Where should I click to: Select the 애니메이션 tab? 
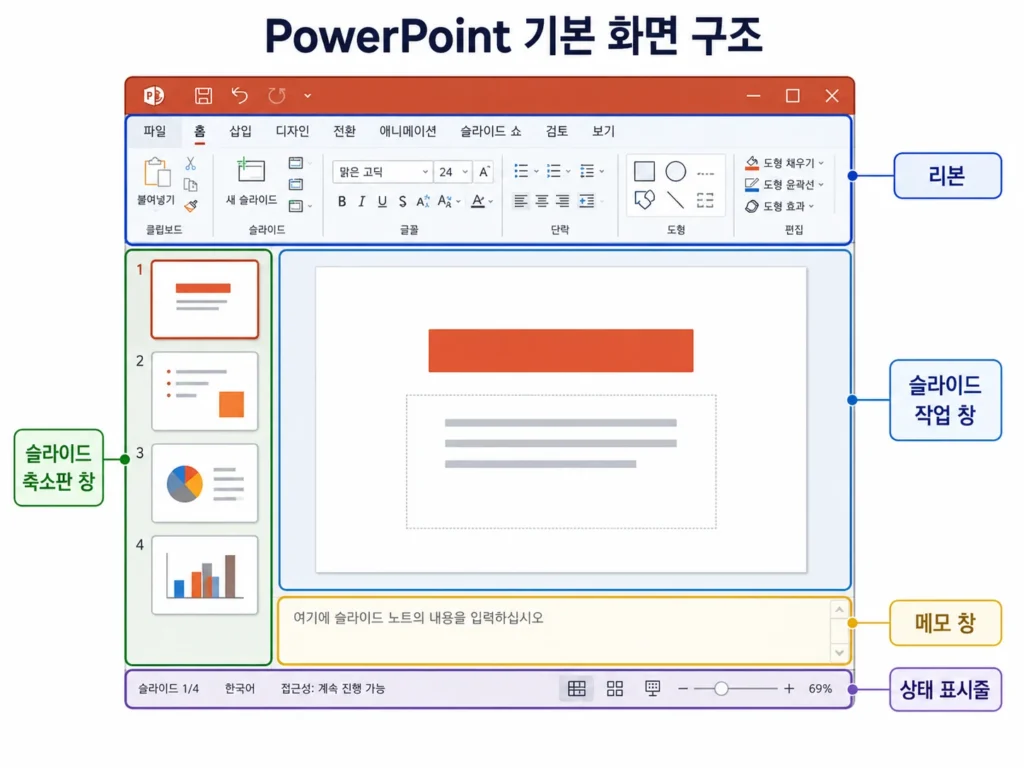pyautogui.click(x=408, y=131)
